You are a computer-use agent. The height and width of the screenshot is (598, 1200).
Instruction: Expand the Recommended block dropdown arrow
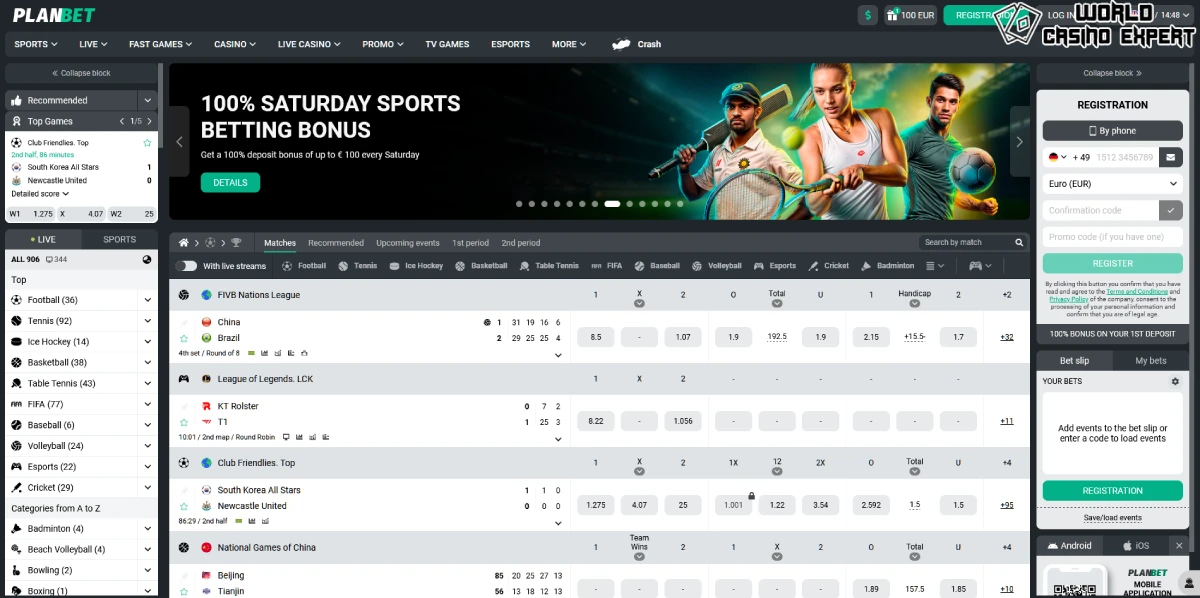tap(147, 100)
